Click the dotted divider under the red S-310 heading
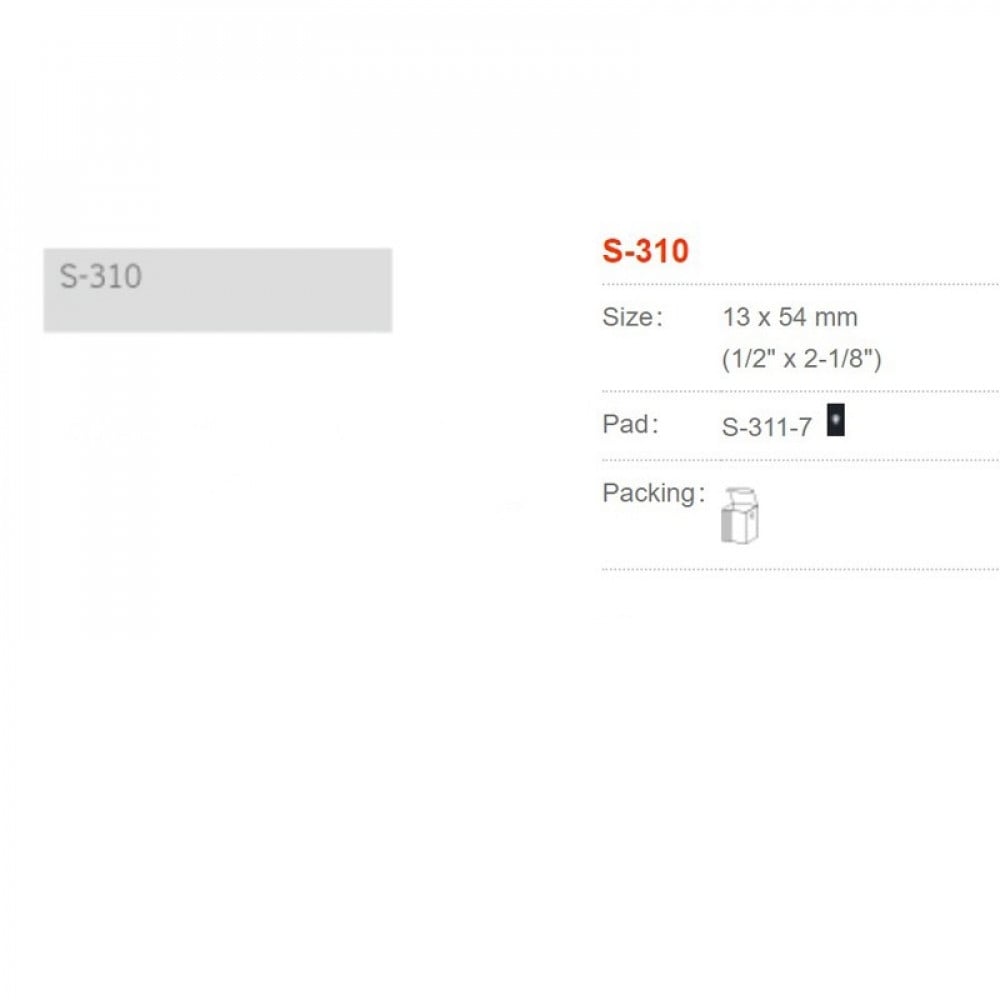 tap(800, 284)
